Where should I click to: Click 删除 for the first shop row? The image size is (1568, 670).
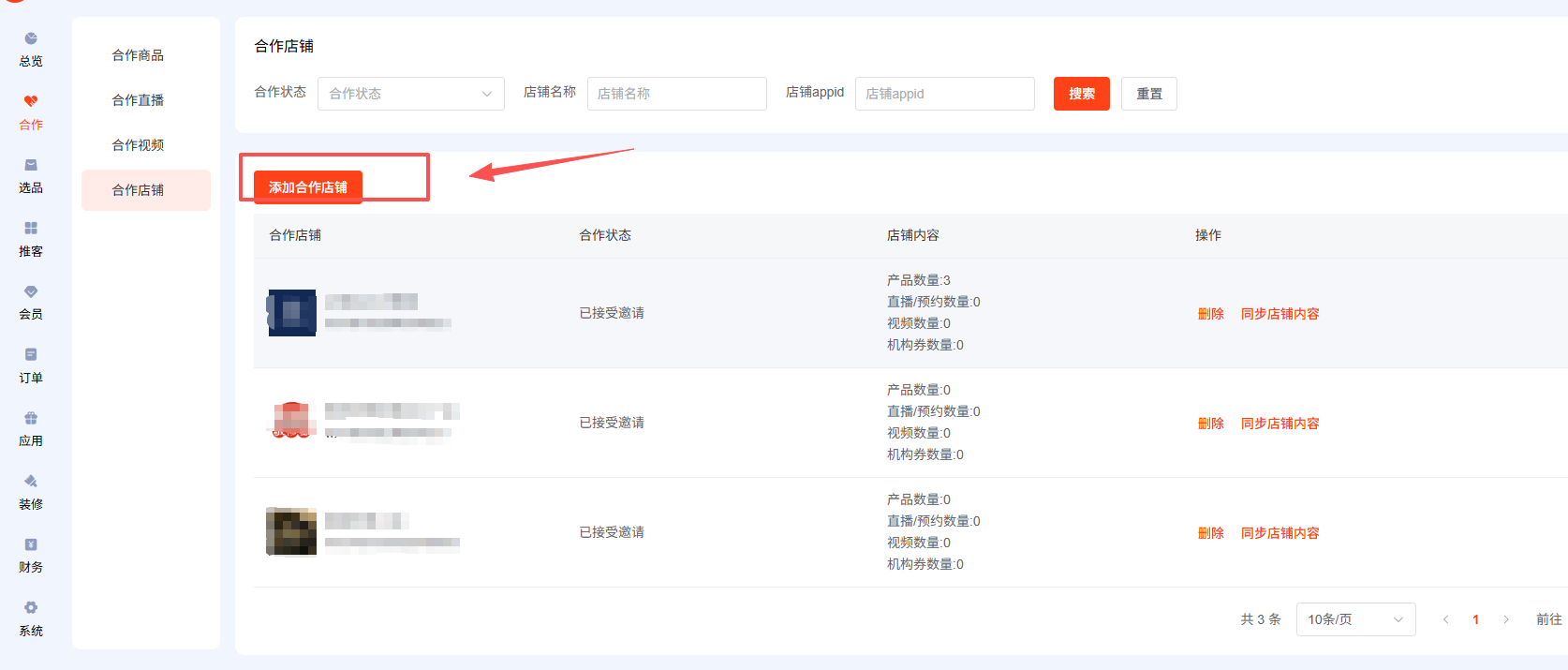tap(1210, 314)
